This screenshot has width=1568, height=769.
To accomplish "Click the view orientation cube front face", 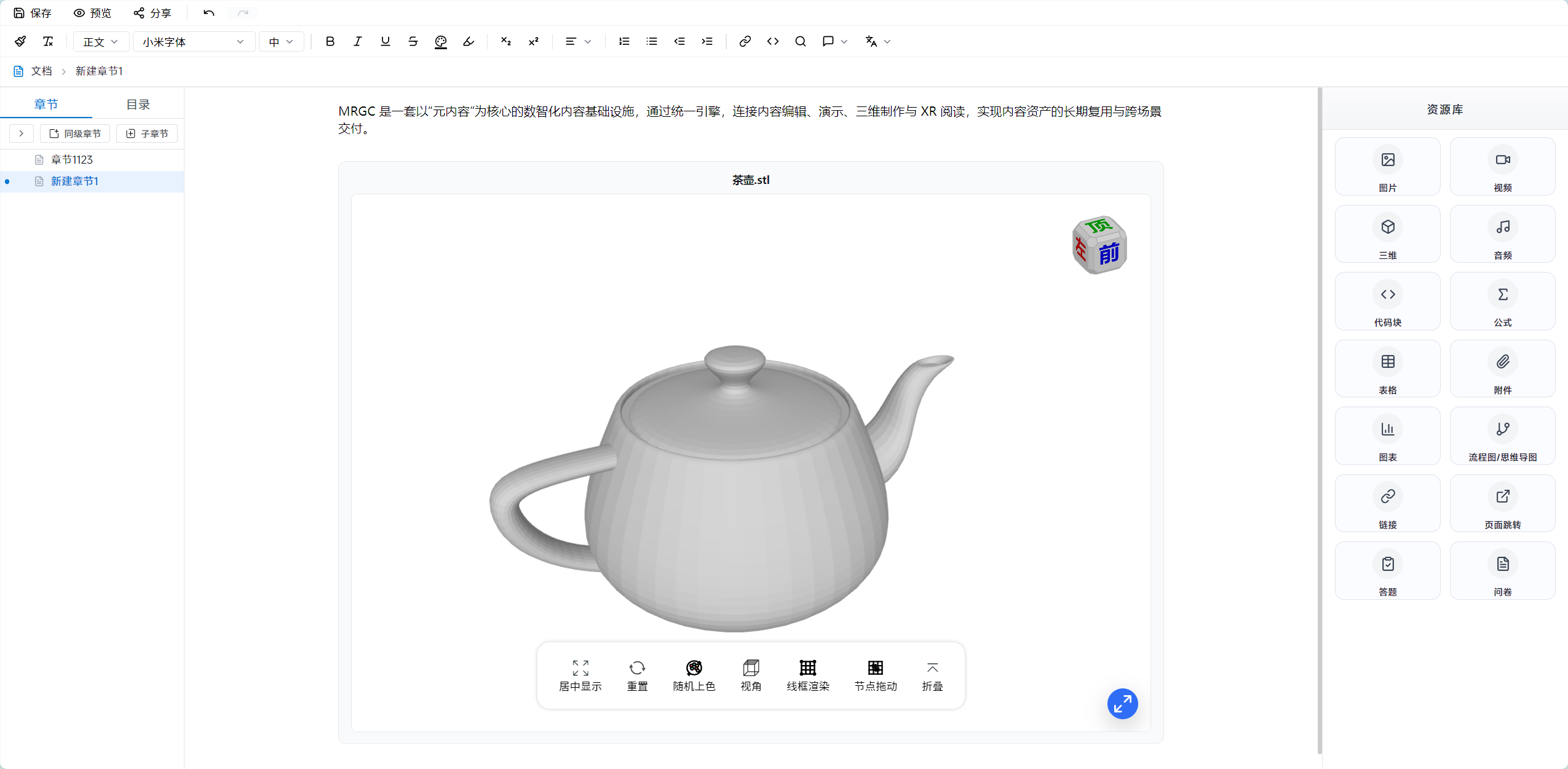I will pos(1109,253).
